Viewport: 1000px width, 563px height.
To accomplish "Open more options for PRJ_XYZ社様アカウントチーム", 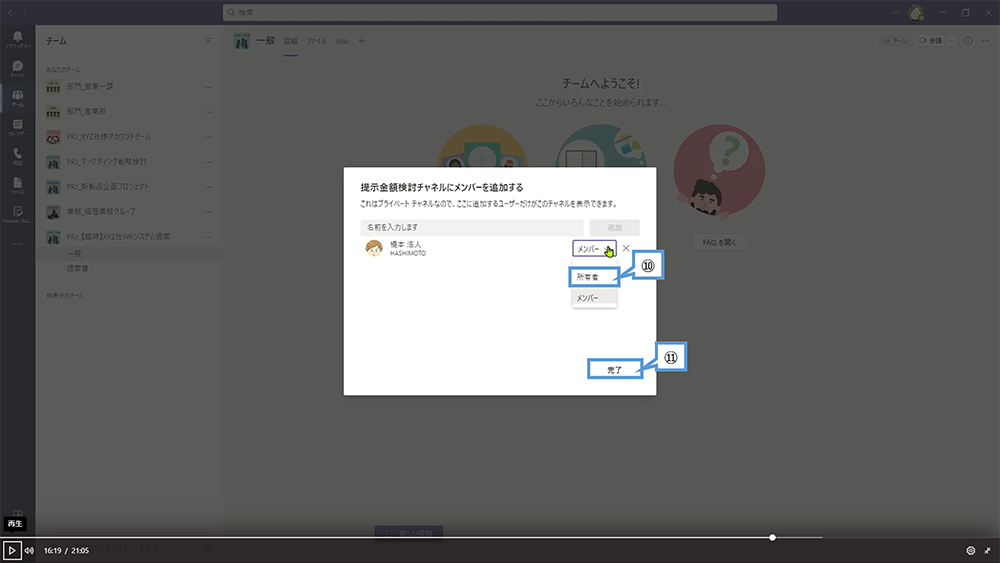I will pos(208,136).
